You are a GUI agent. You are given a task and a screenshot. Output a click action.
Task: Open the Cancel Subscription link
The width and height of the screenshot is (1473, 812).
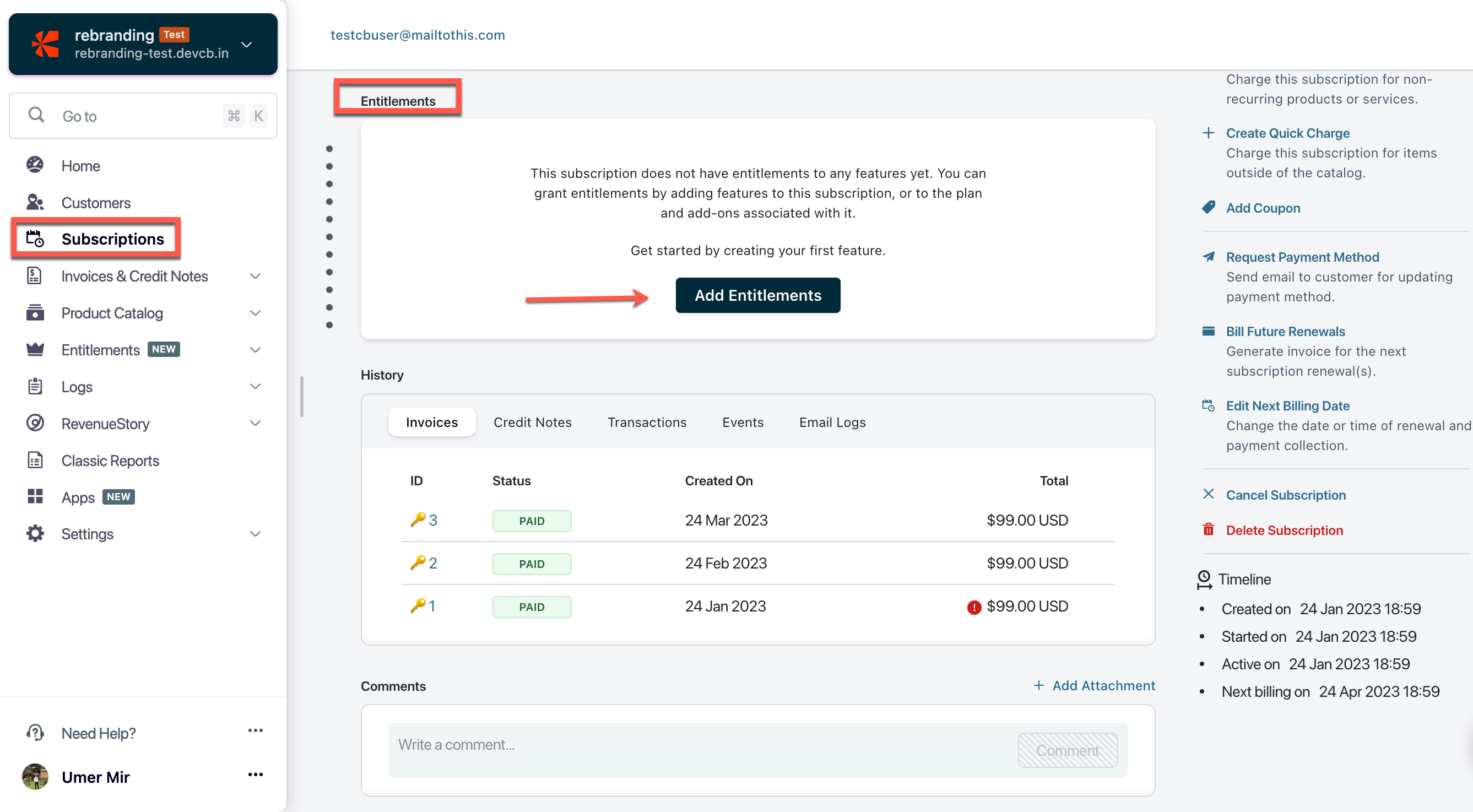click(1285, 495)
